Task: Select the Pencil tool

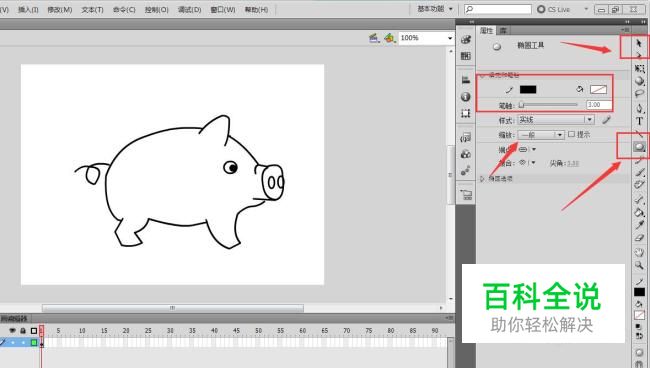Action: pyautogui.click(x=639, y=161)
